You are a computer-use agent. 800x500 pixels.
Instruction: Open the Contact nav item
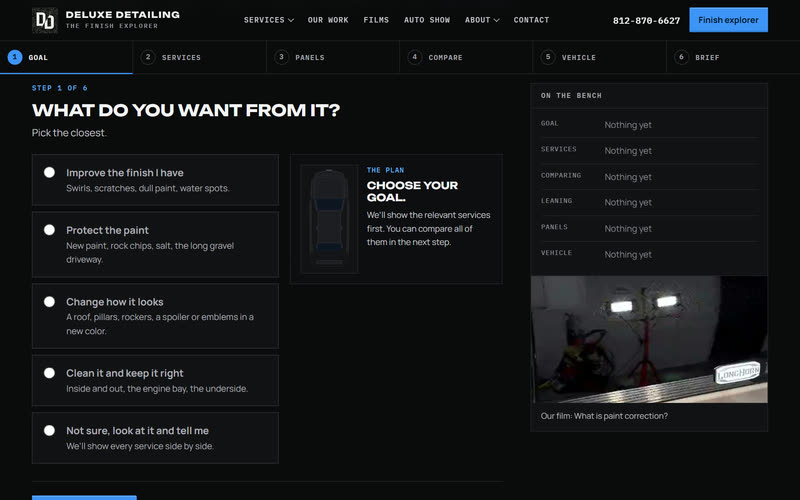click(531, 20)
